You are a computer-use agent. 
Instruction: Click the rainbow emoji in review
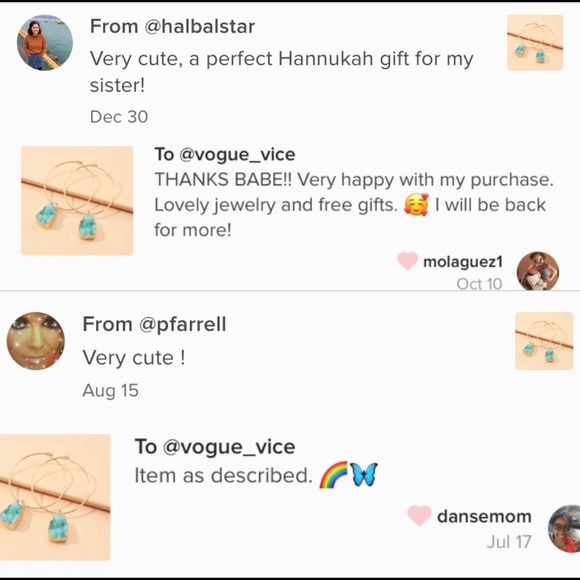pos(334,475)
